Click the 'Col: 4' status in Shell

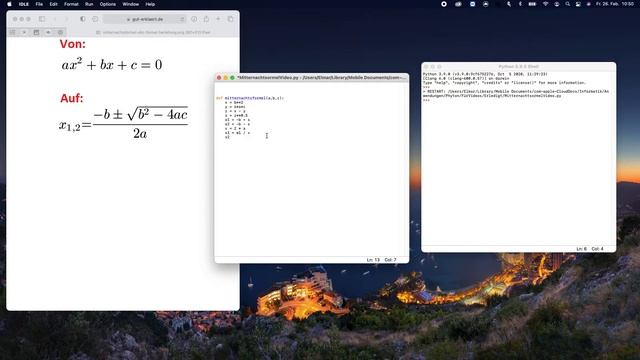(x=597, y=249)
